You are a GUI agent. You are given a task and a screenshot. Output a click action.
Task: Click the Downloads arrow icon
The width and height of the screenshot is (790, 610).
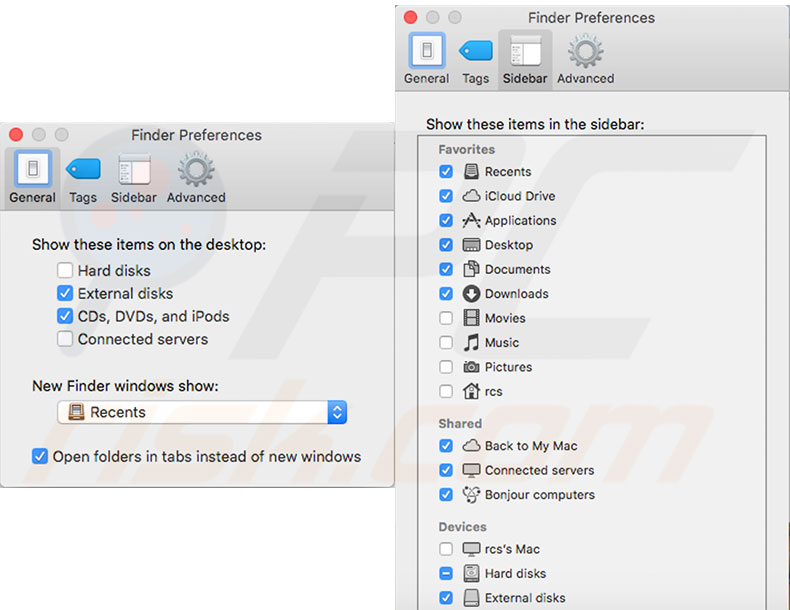coord(471,294)
